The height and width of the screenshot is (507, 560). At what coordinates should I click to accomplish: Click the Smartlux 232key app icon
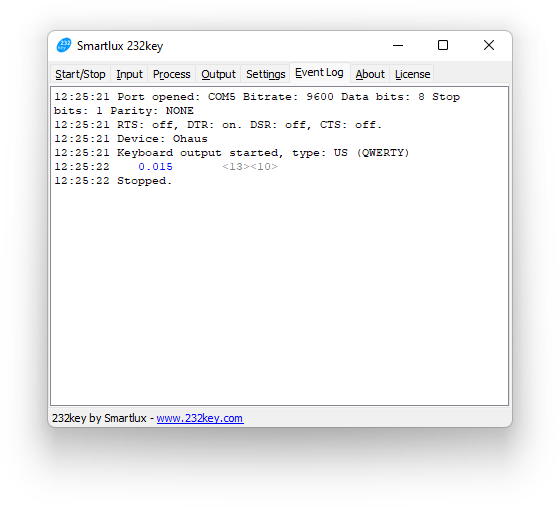(x=64, y=45)
